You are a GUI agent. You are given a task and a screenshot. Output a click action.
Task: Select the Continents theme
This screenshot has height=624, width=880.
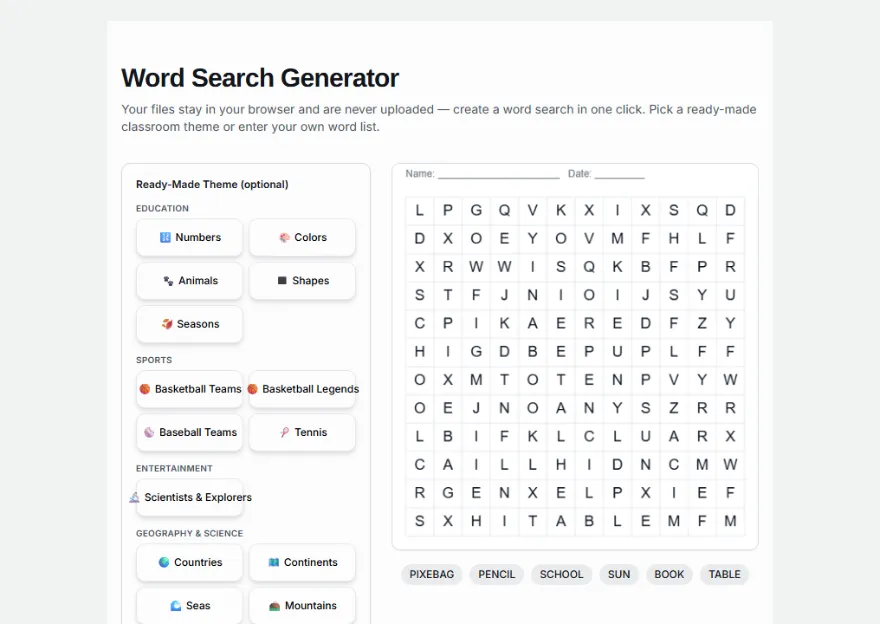[302, 562]
